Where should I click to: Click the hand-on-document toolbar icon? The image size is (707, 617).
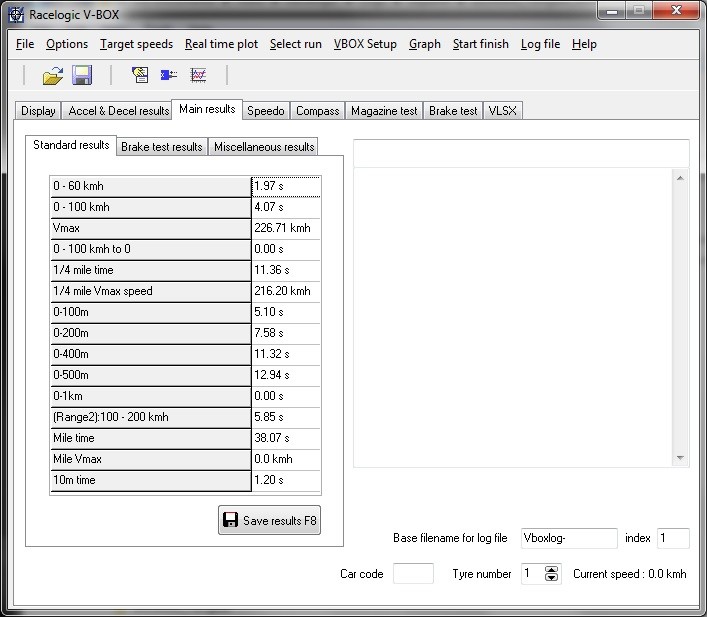point(140,75)
